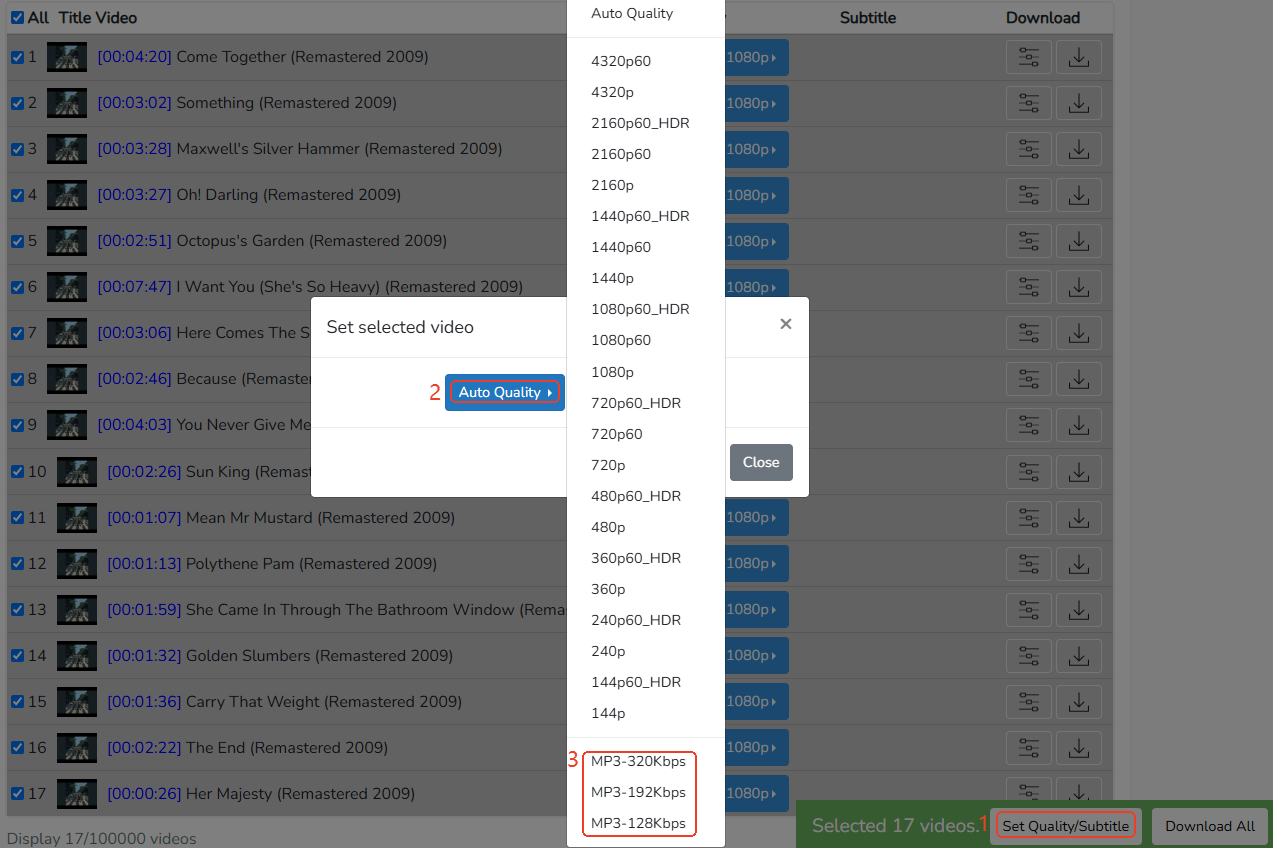The width and height of the screenshot is (1273, 848).
Task: Click the Polythene Pam video thumbnail
Action: coord(77,564)
